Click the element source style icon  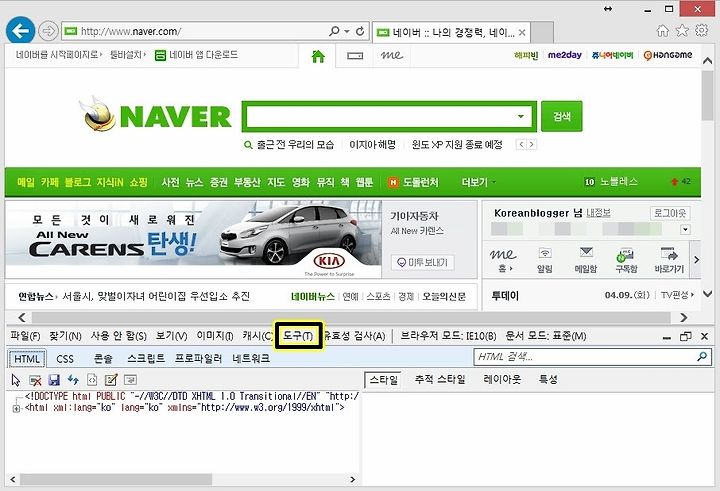pyautogui.click(x=92, y=380)
